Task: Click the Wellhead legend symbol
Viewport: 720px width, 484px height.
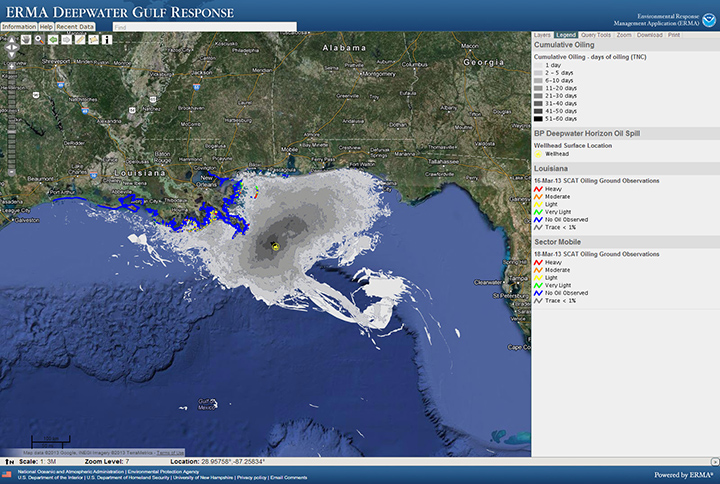Action: coord(538,154)
